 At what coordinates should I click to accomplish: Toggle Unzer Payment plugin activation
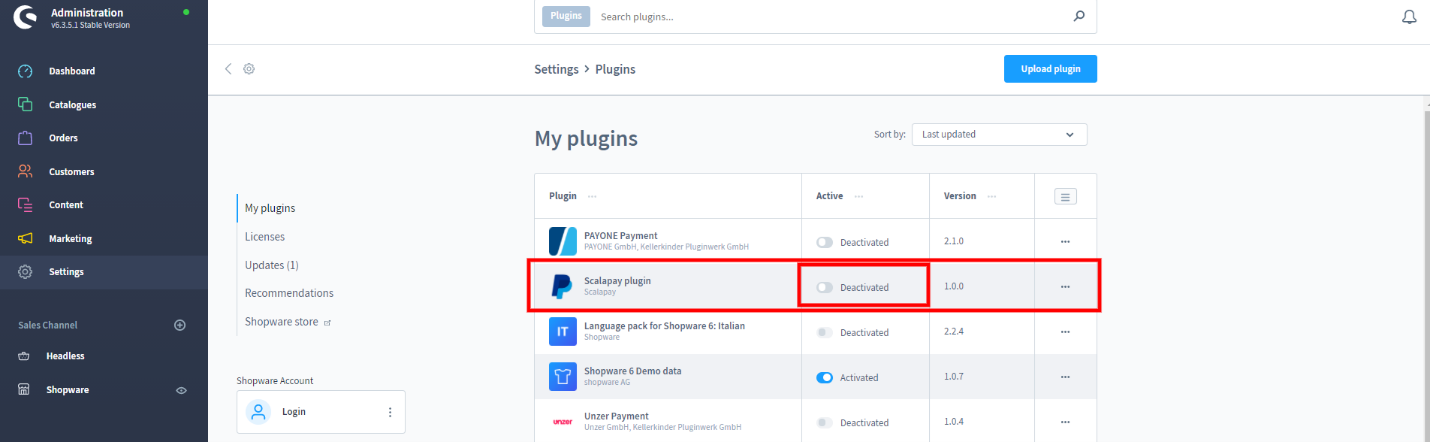(x=824, y=423)
